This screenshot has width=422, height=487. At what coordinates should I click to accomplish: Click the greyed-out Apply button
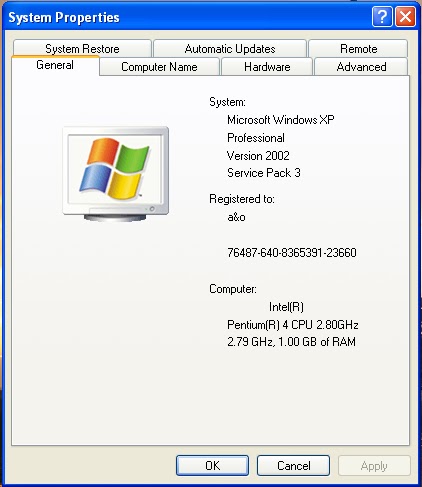[x=374, y=465]
